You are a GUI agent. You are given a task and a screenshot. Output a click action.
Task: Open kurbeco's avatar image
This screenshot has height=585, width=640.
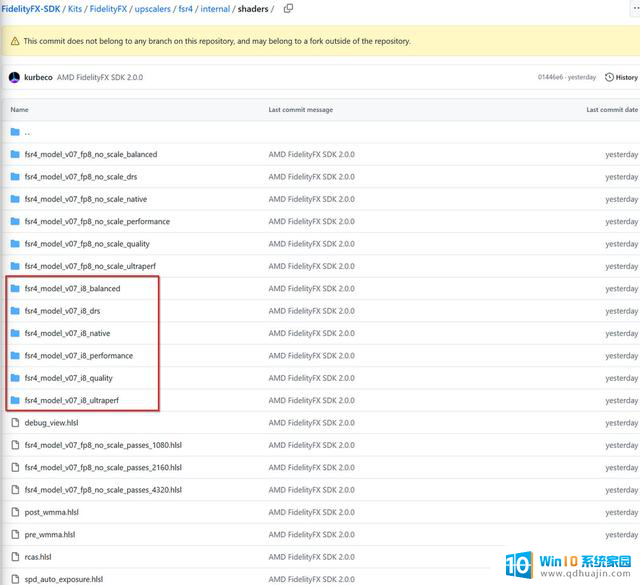[x=14, y=77]
